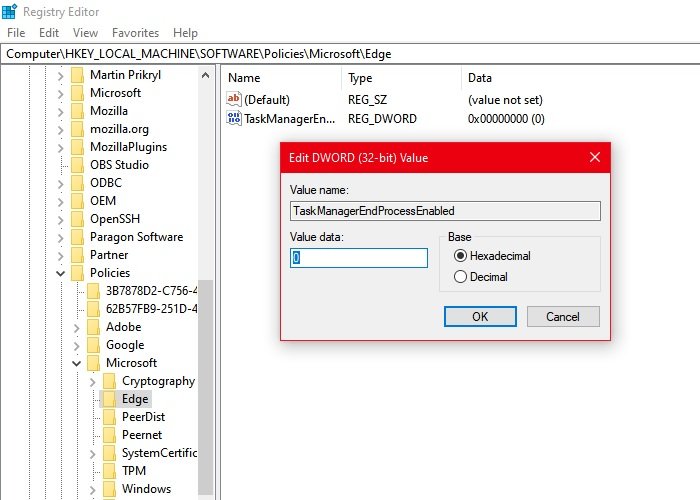Click the tree pane vertical scrollbar thumb
Image resolution: width=700 pixels, height=500 pixels.
tap(205, 388)
